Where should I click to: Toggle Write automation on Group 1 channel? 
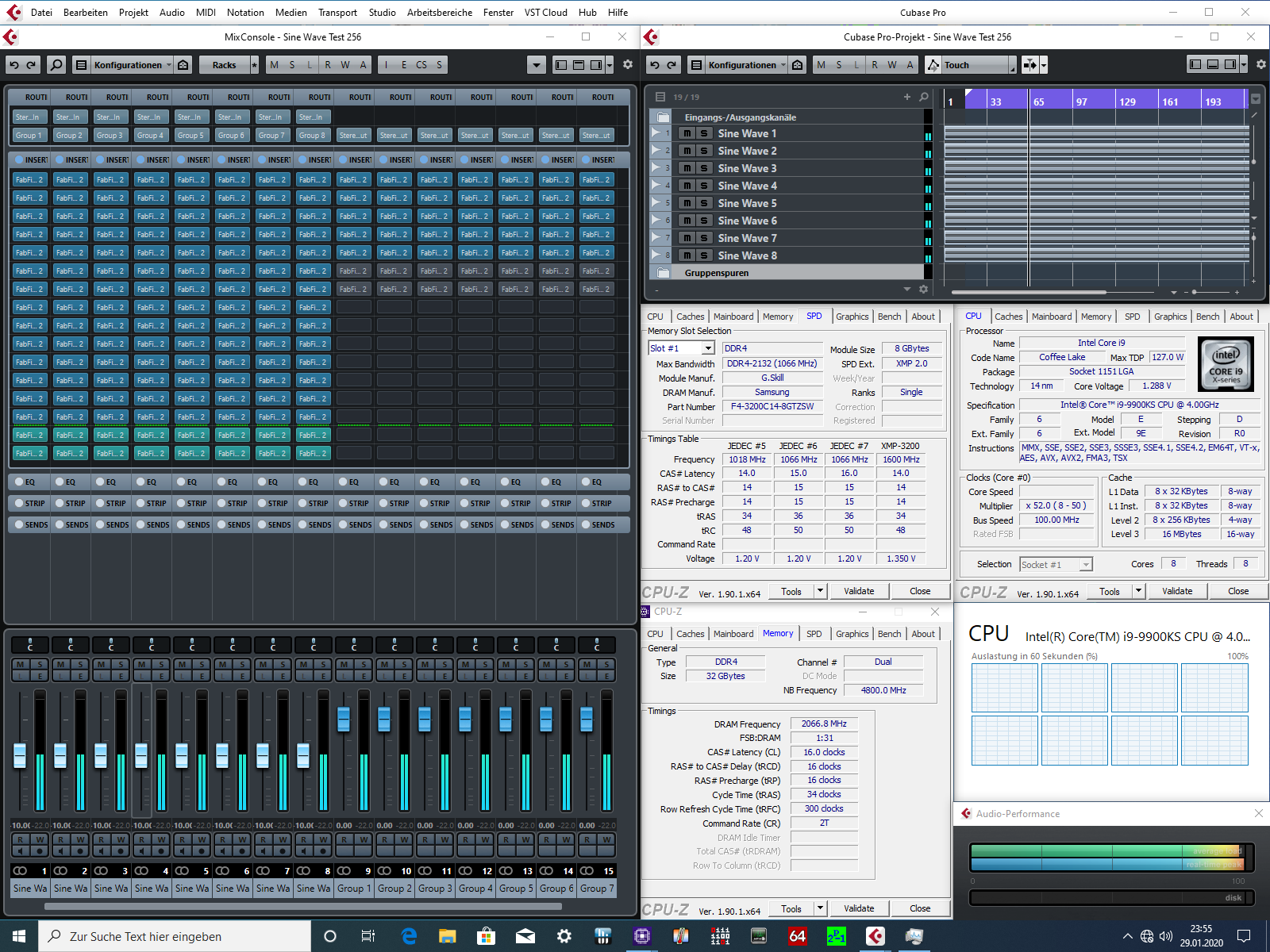[364, 839]
